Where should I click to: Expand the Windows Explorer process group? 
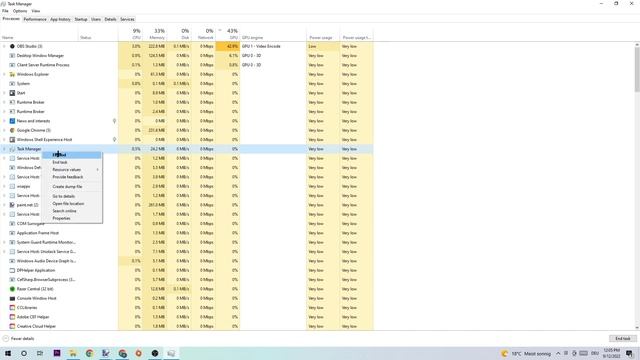pyautogui.click(x=4, y=74)
